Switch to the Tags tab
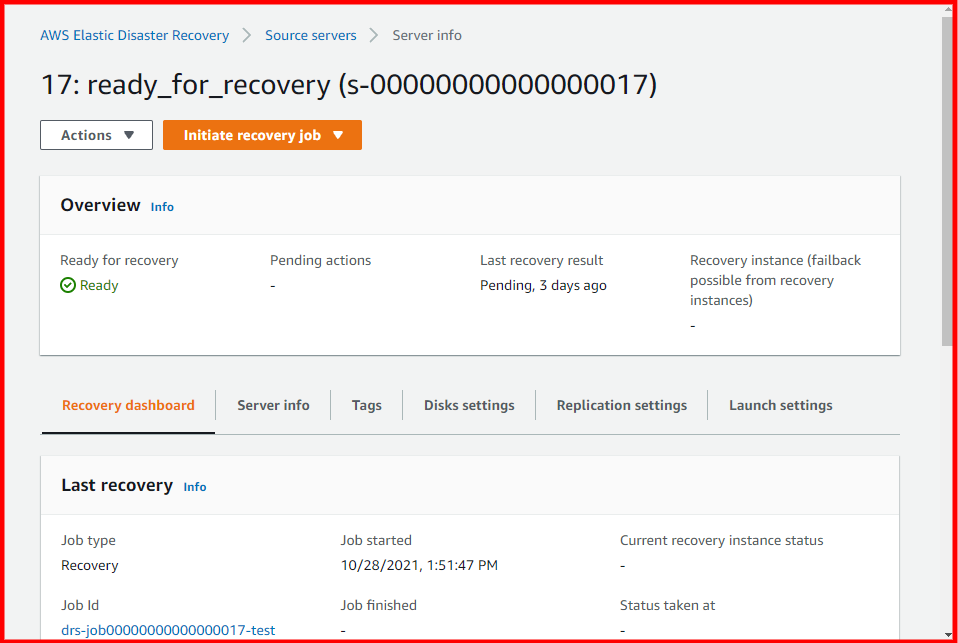The width and height of the screenshot is (958, 643). pyautogui.click(x=367, y=405)
